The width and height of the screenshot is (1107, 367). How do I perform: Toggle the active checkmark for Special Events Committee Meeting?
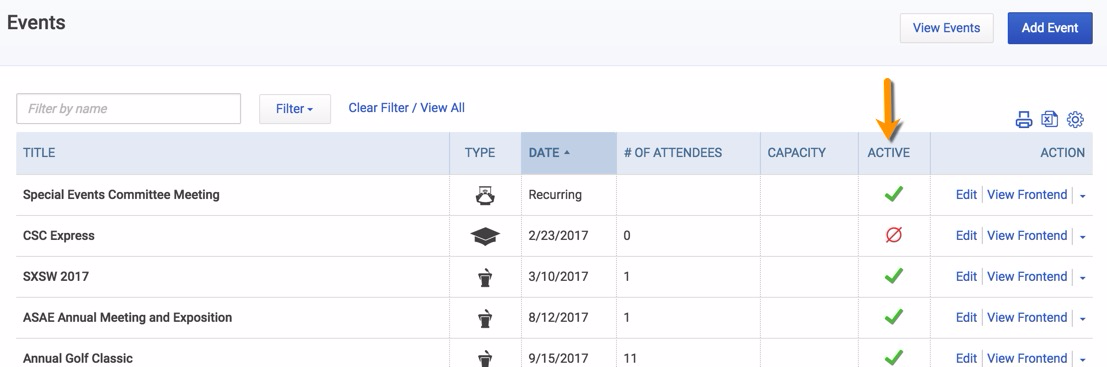(894, 193)
